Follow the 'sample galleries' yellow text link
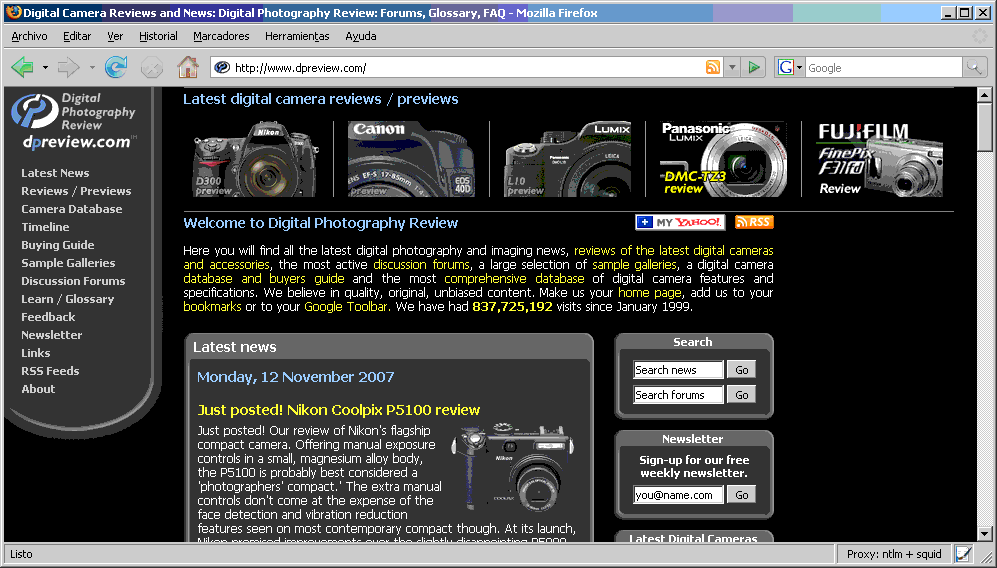The height and width of the screenshot is (568, 997). pos(635,265)
